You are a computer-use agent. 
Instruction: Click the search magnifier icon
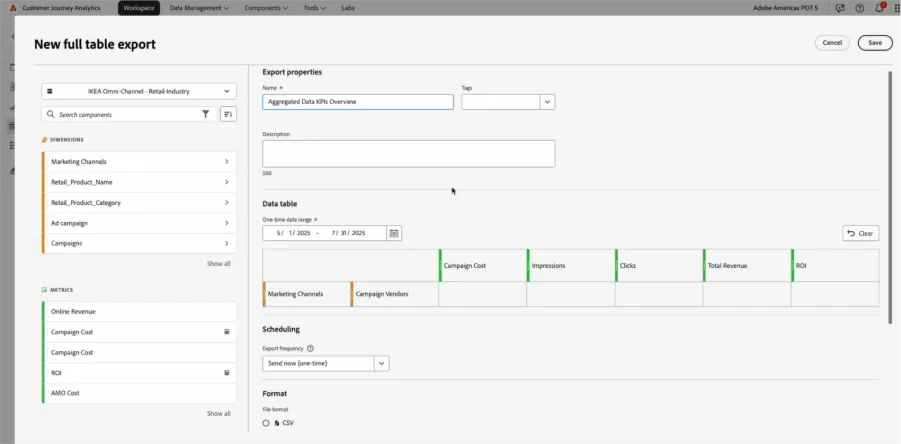coord(51,114)
